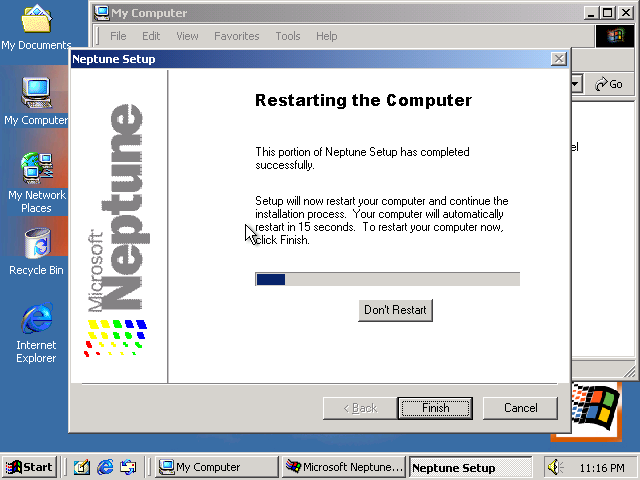640x480 pixels.
Task: Click the disabled Back button
Action: coord(360,408)
